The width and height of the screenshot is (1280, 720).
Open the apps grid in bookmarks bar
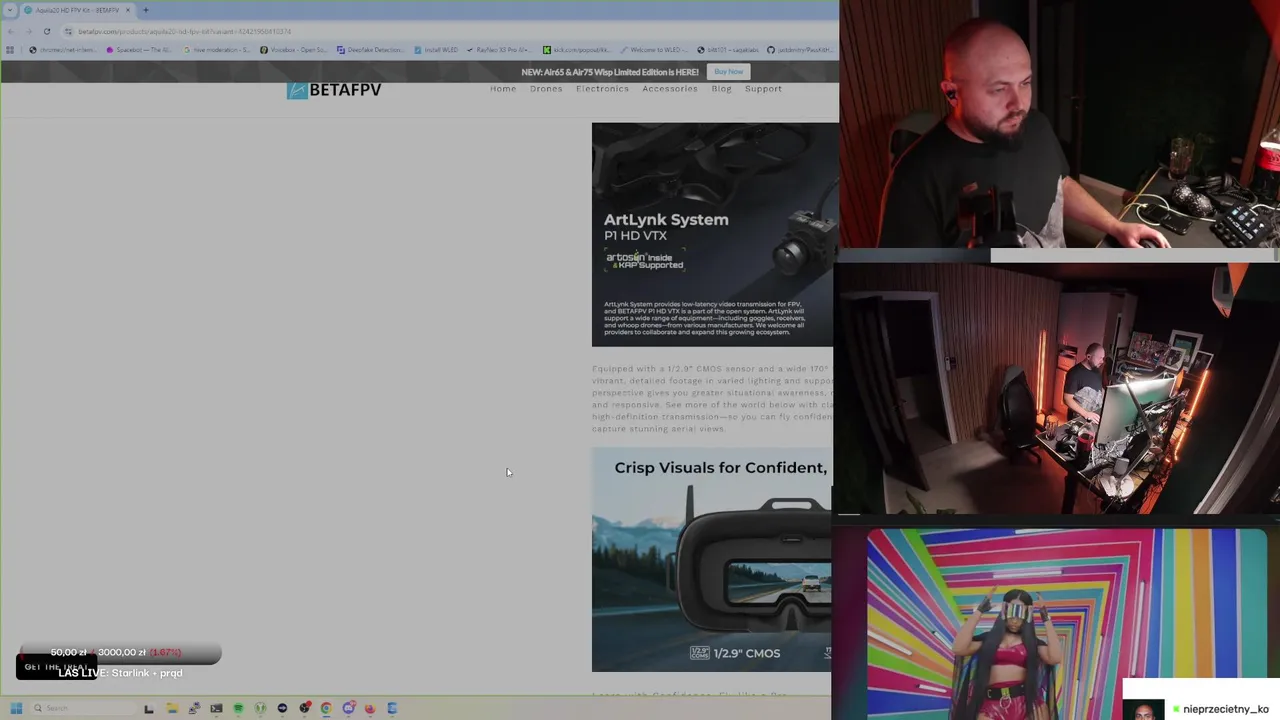10,49
